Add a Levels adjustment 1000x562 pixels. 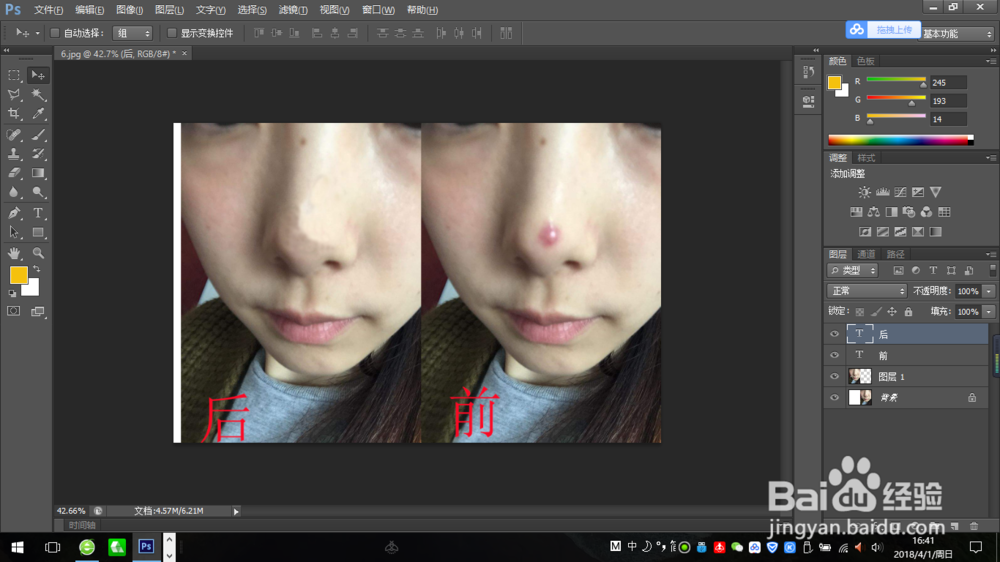882,192
